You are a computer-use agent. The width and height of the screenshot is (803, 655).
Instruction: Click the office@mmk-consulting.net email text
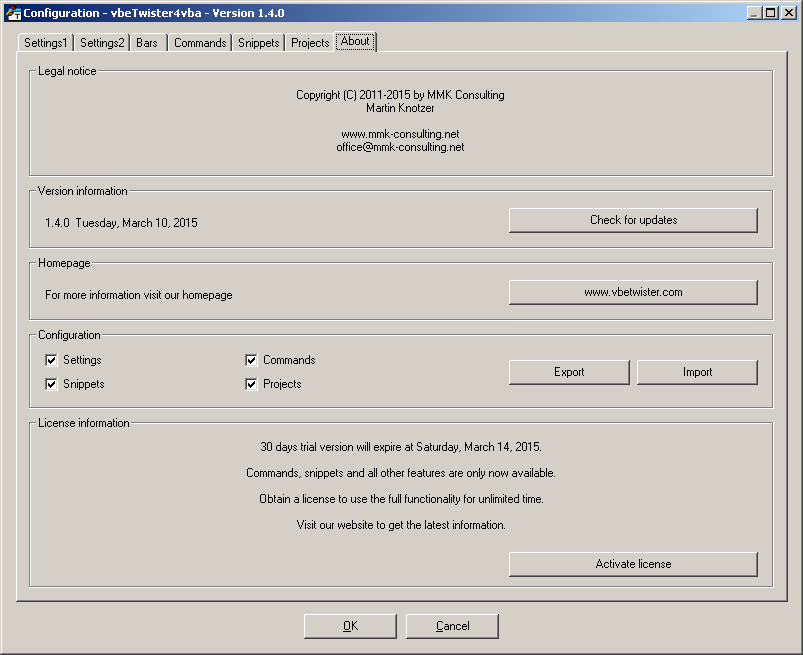[400, 147]
